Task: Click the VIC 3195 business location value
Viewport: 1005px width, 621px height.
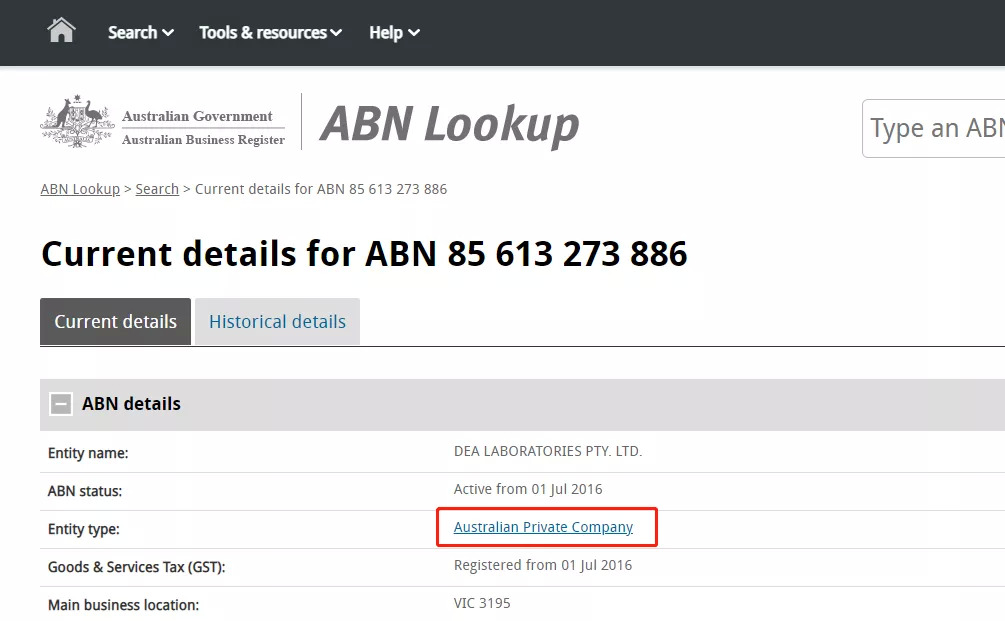Action: click(482, 603)
